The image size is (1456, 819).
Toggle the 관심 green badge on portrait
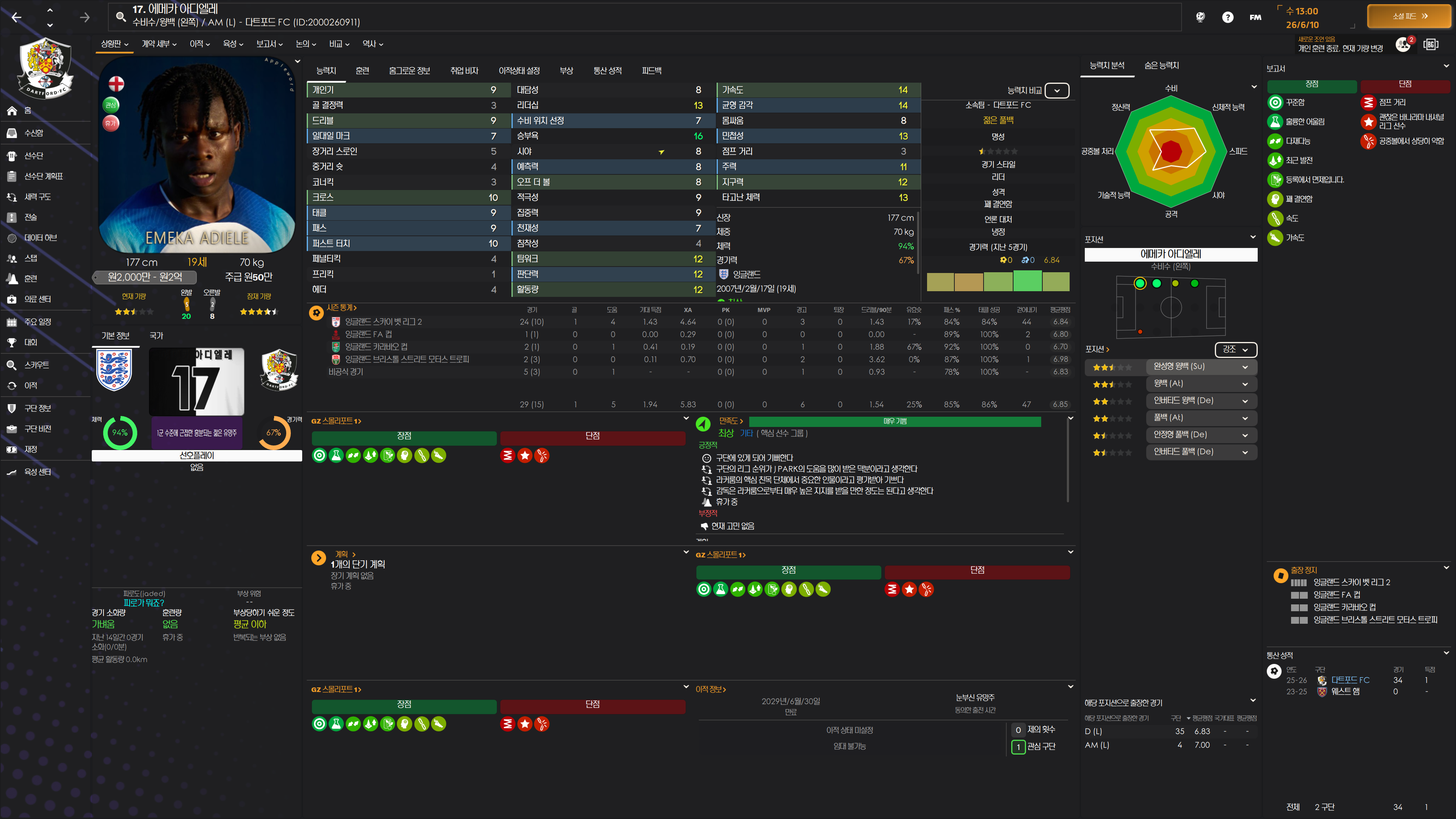pyautogui.click(x=111, y=105)
